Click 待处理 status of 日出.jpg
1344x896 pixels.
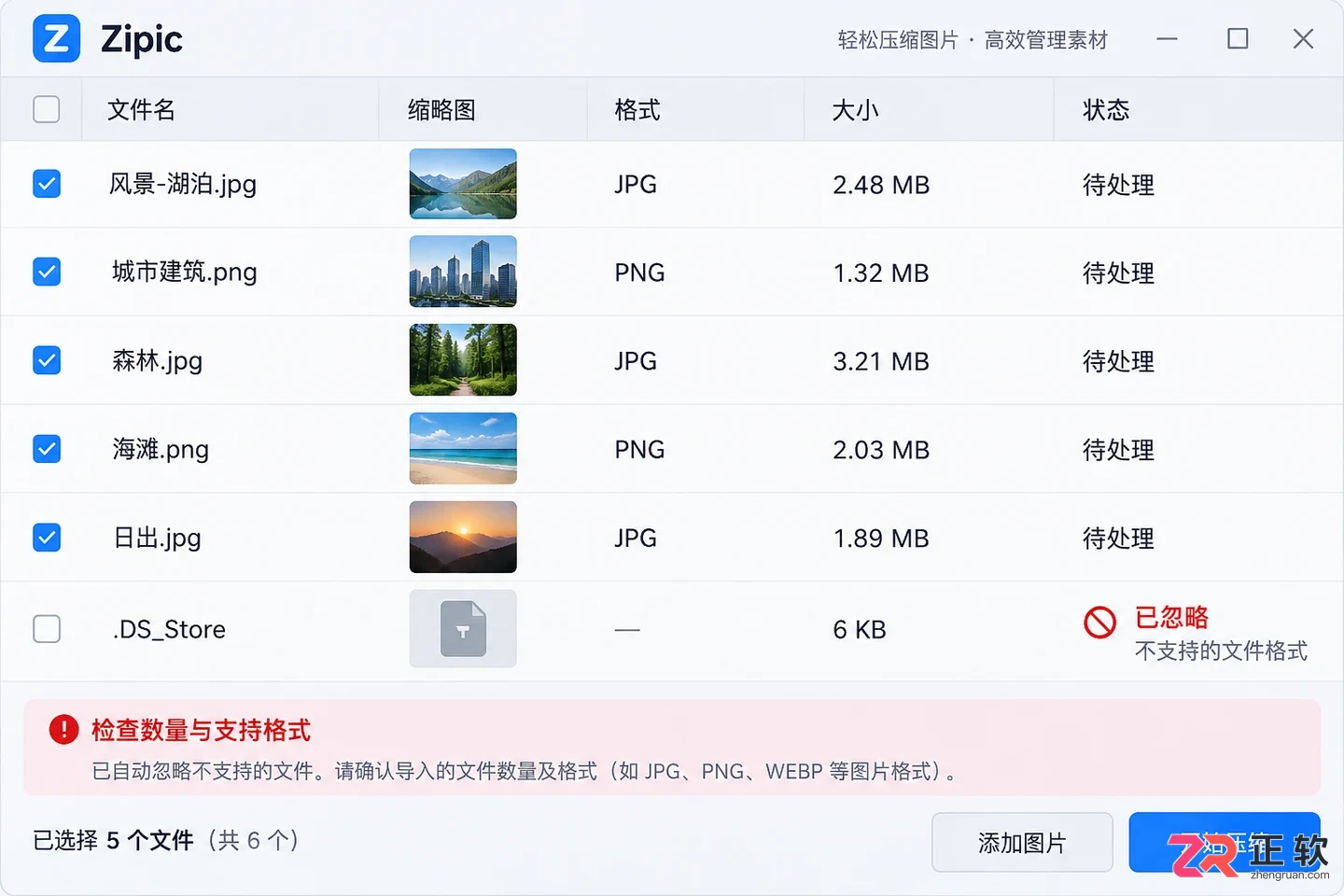pos(1118,539)
